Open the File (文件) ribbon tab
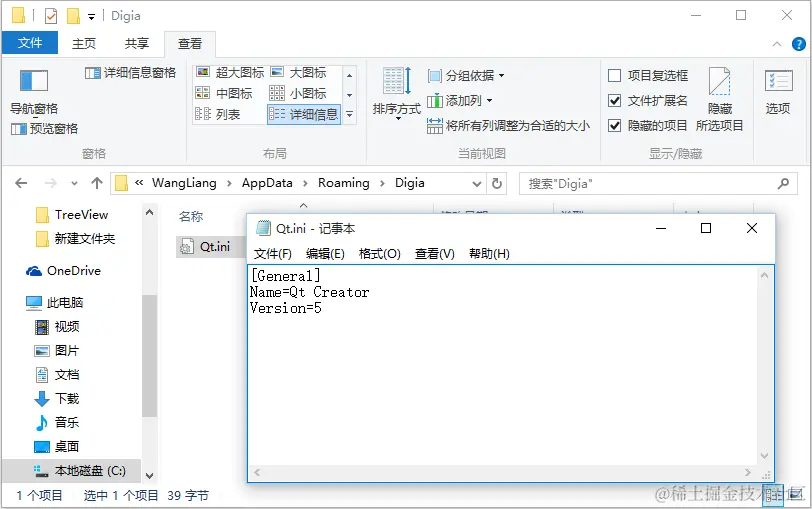Screen dimensions: 812x509 [x=30, y=43]
